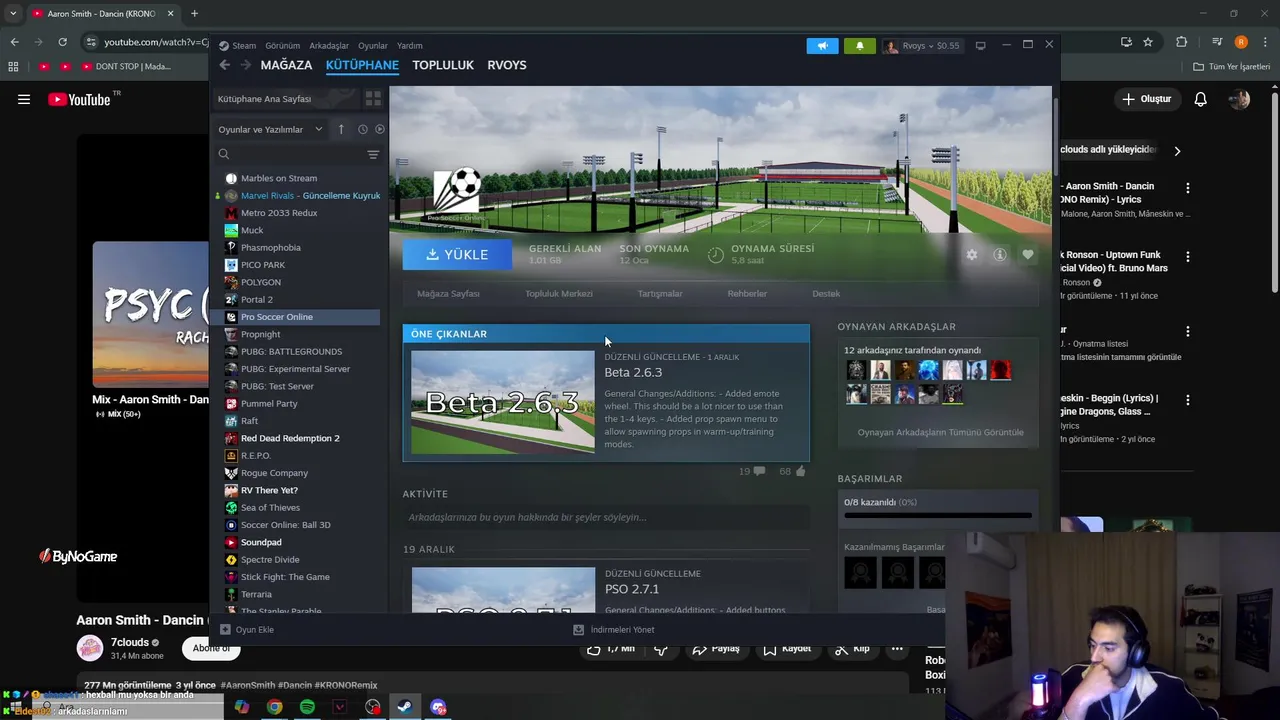Open options for Aaron Smith Dancin Lyrics video

1187,188
